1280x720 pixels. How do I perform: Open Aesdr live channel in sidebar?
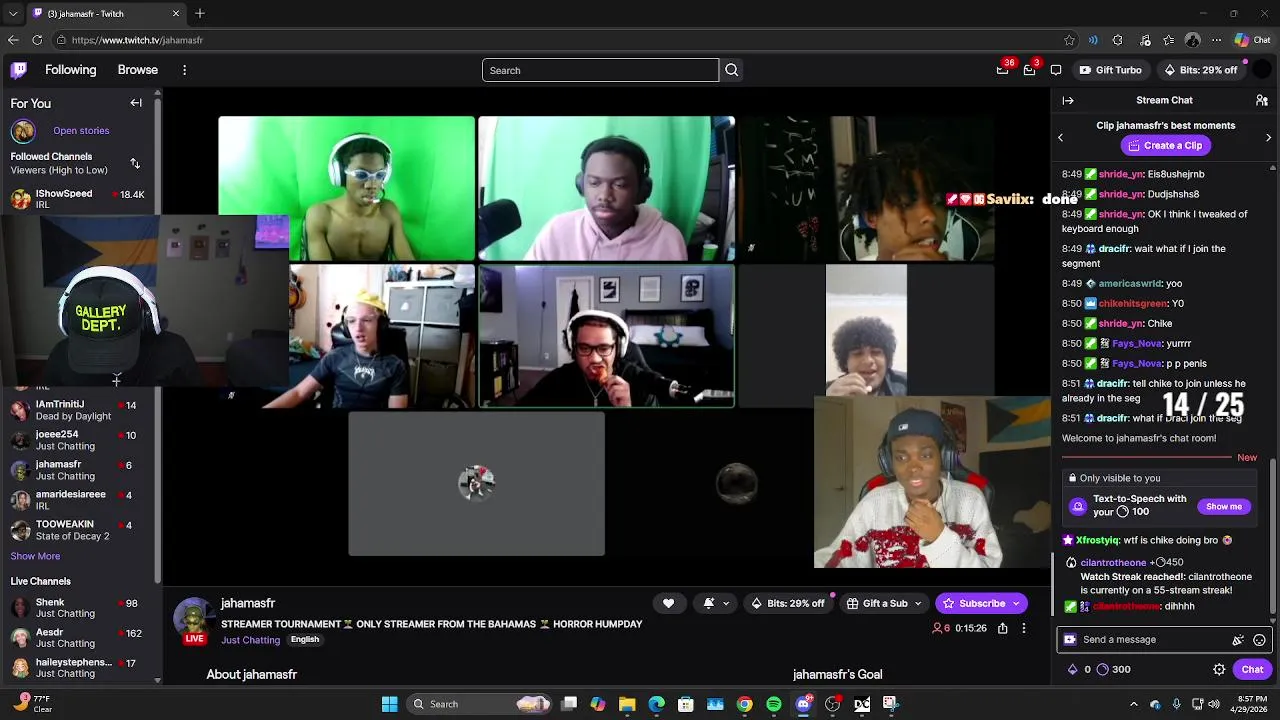(x=78, y=638)
